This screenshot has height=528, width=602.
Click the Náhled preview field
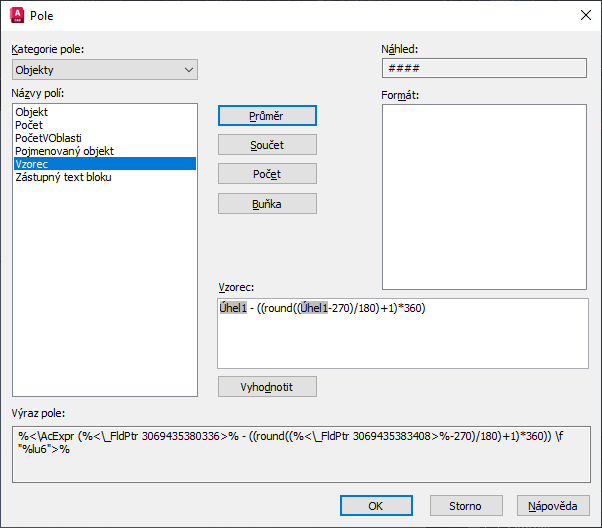(484, 68)
